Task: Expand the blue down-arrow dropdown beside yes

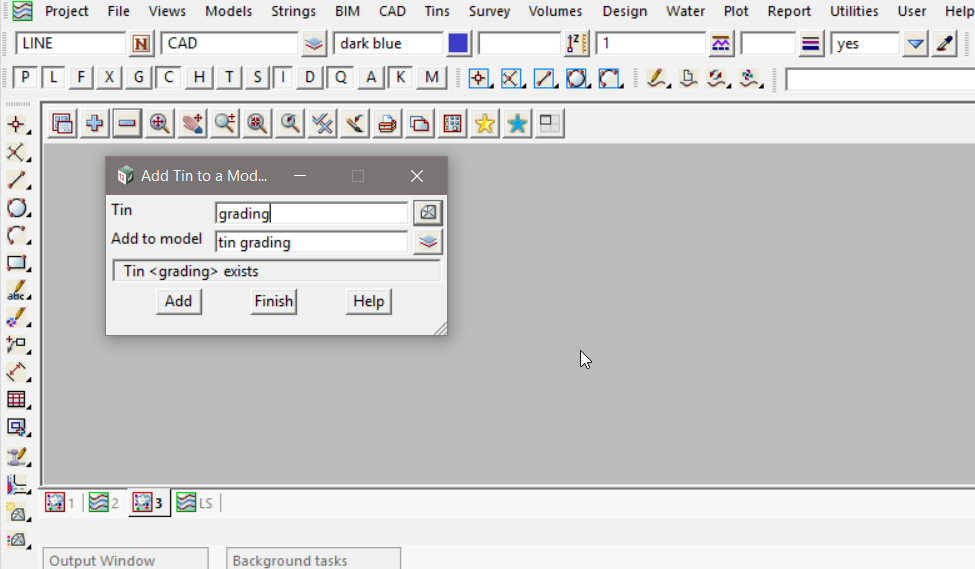Action: [915, 44]
